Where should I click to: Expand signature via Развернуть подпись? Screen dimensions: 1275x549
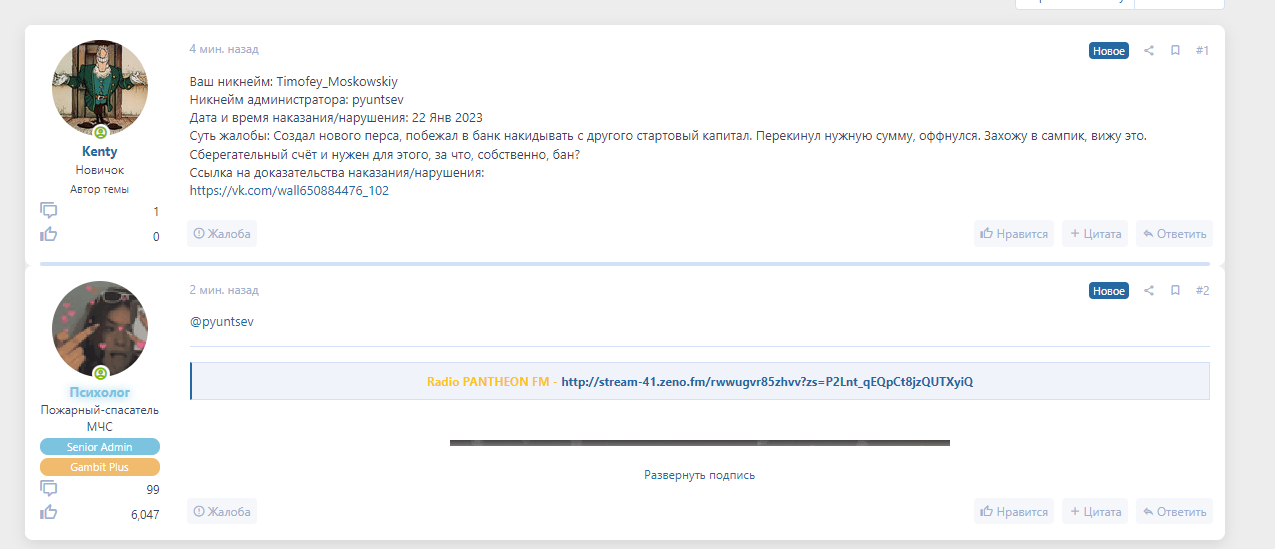click(699, 475)
